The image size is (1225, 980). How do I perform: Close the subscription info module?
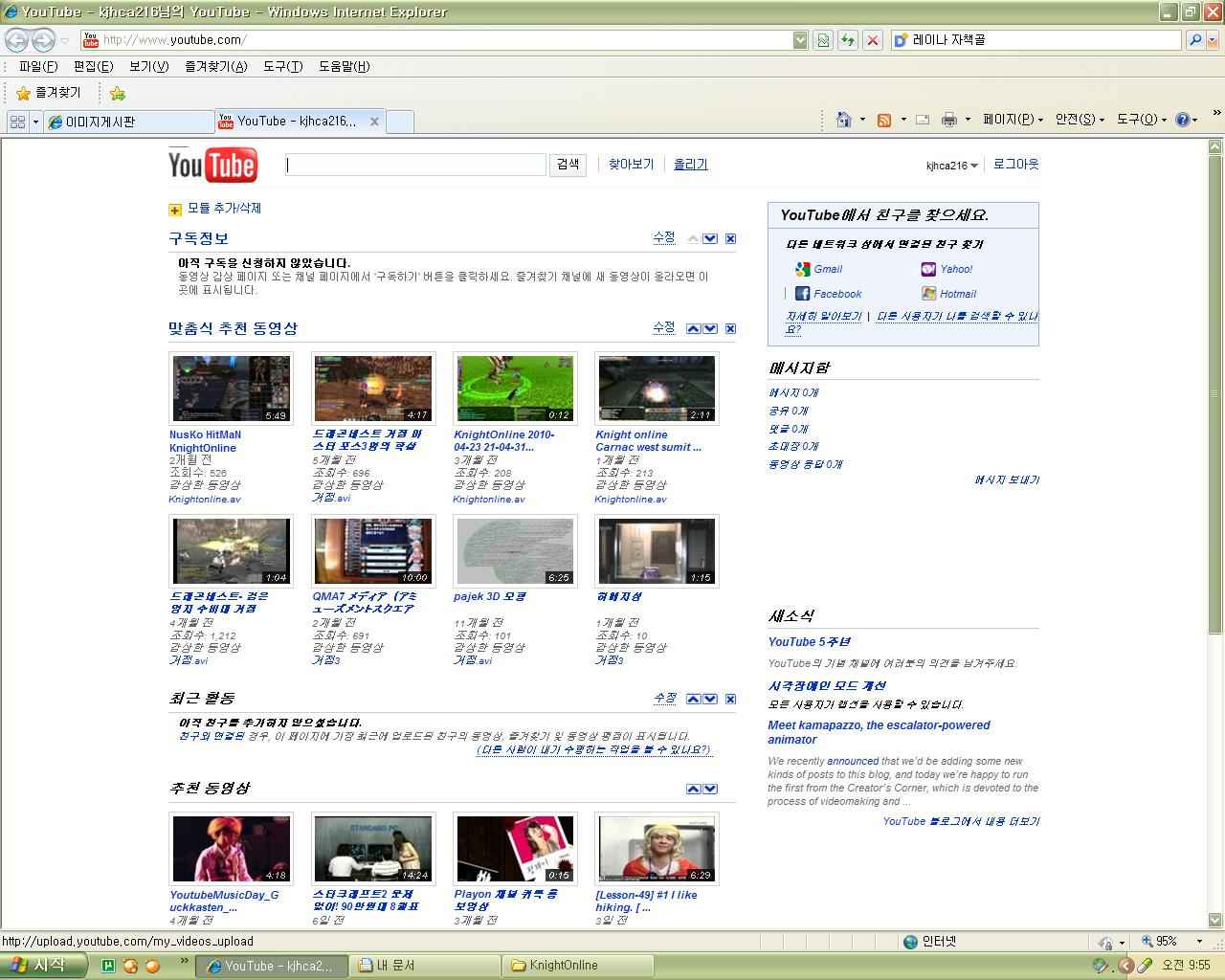point(730,238)
